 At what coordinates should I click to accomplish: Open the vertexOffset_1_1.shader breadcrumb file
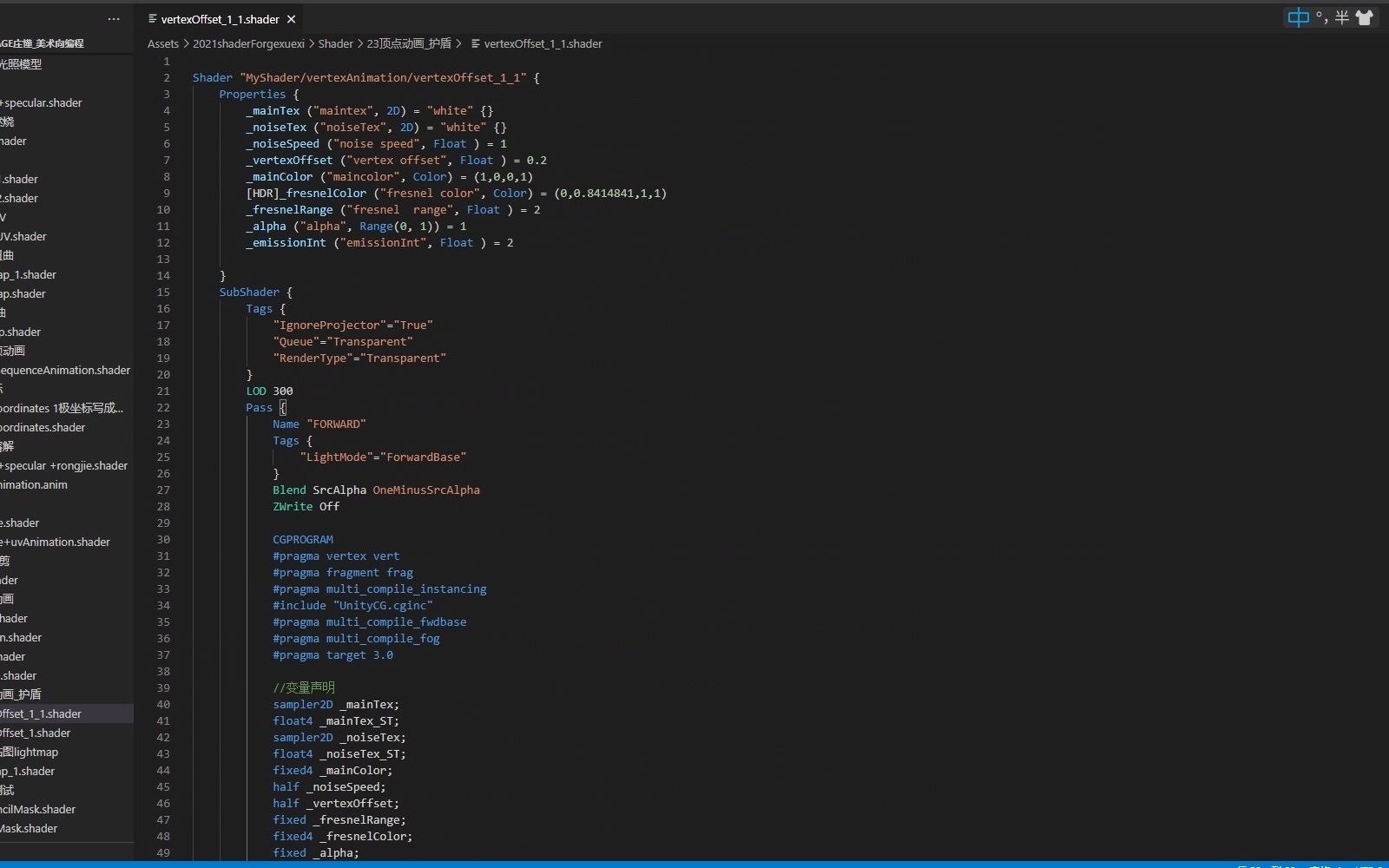coord(543,43)
